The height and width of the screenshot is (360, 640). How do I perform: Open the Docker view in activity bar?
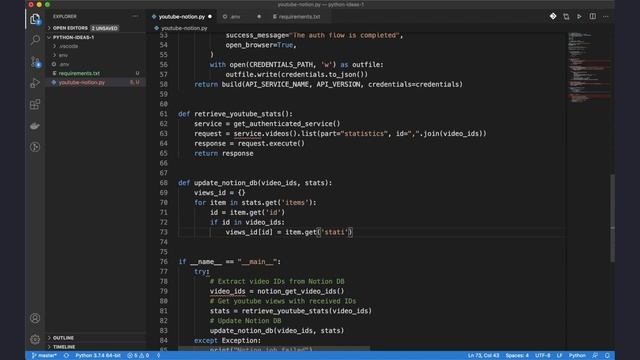(35, 126)
